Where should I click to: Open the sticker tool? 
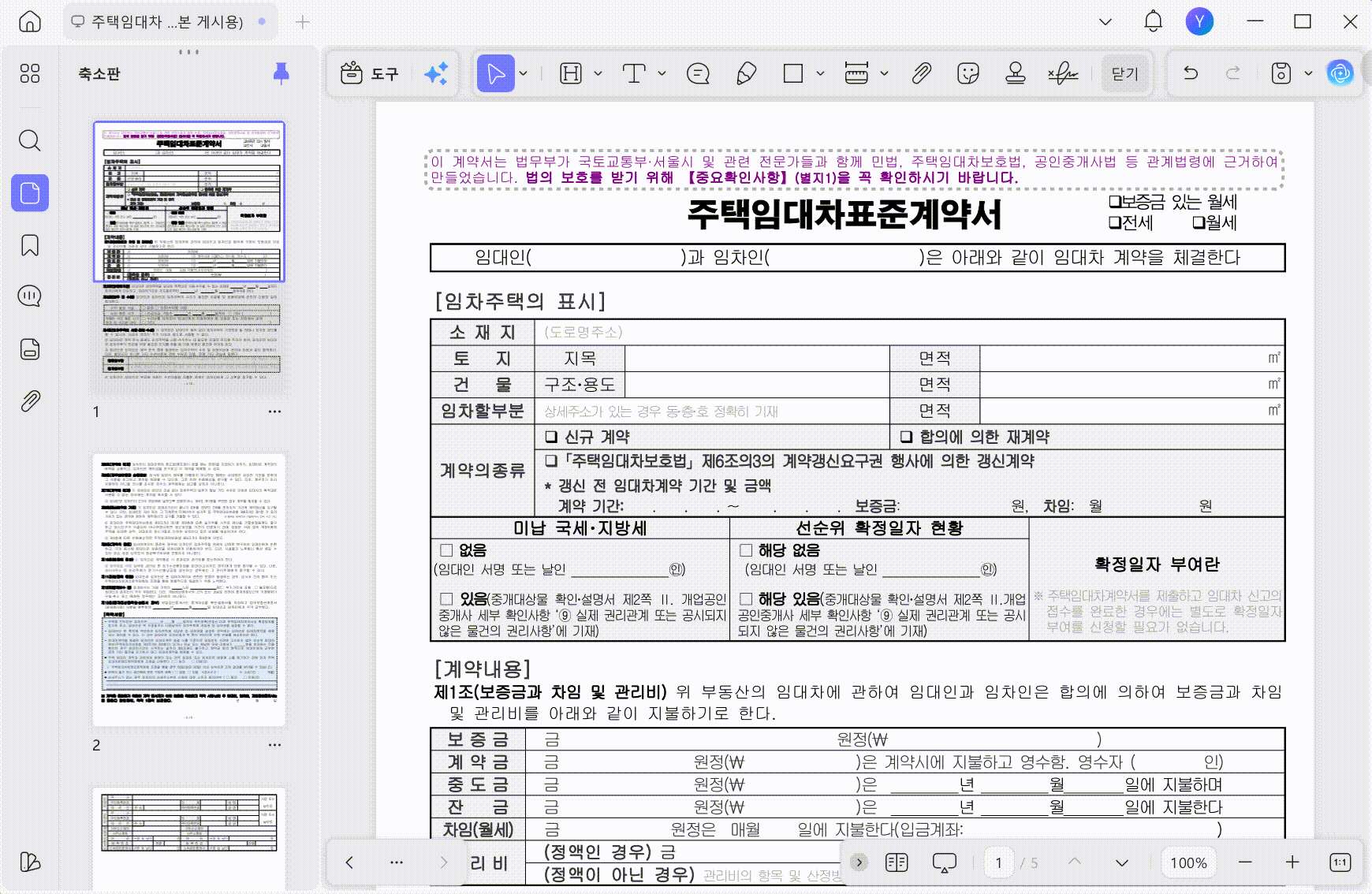click(x=968, y=73)
